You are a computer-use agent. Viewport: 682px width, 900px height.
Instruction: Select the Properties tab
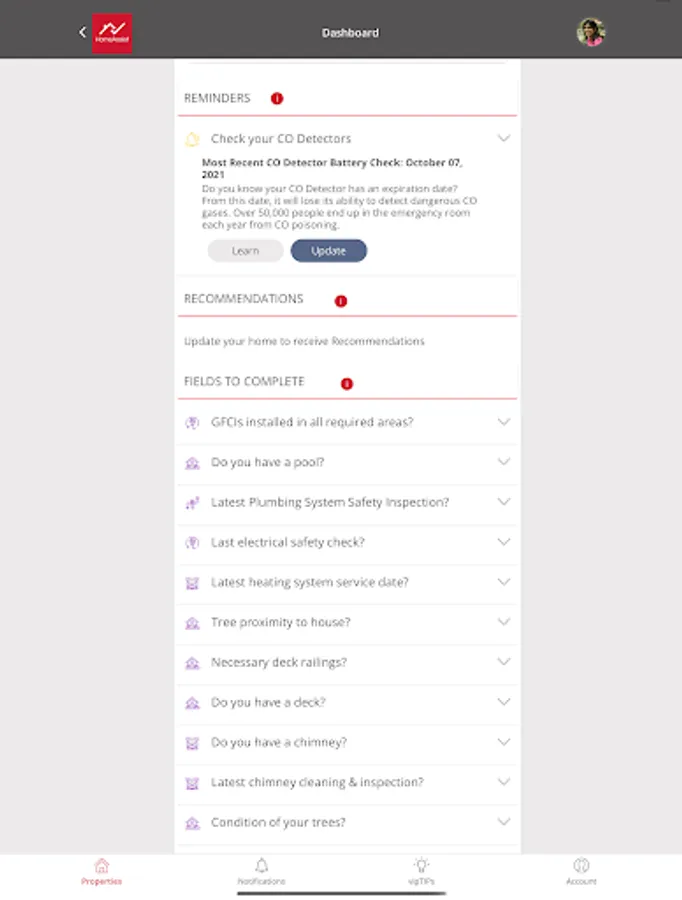coord(101,870)
